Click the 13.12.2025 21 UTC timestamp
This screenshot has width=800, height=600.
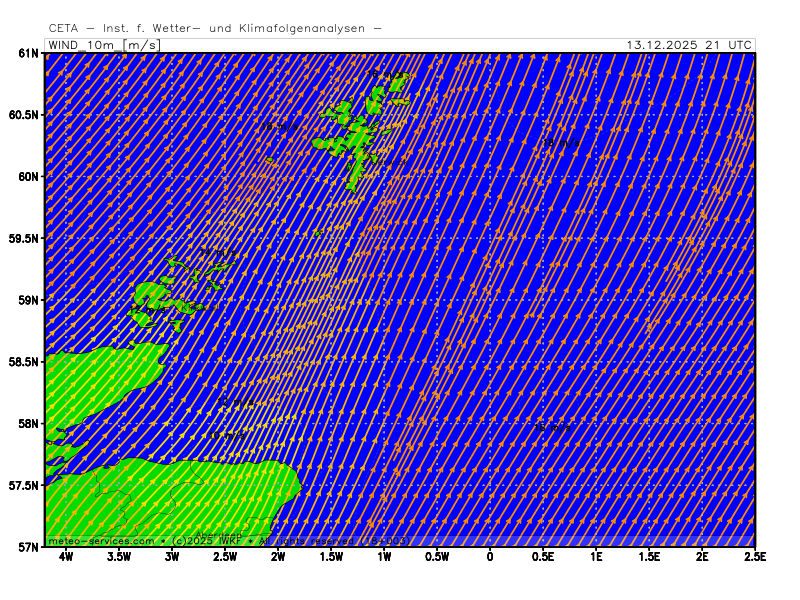click(x=689, y=45)
